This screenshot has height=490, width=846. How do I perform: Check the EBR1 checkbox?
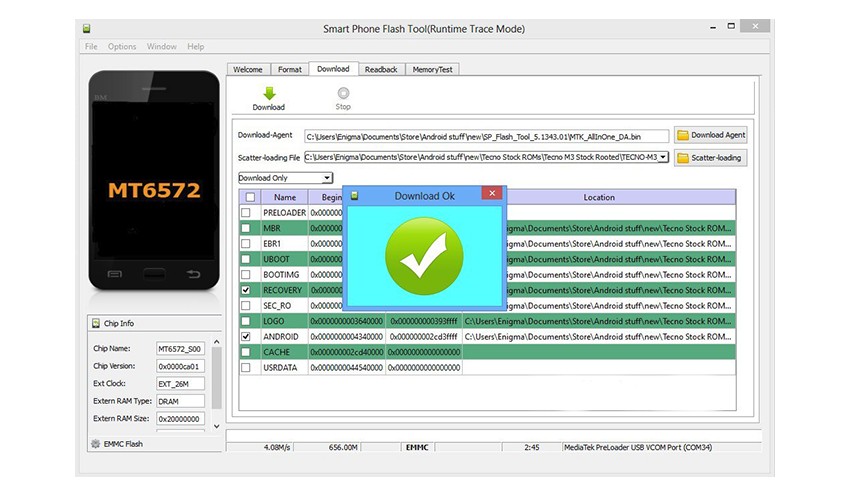click(x=246, y=243)
